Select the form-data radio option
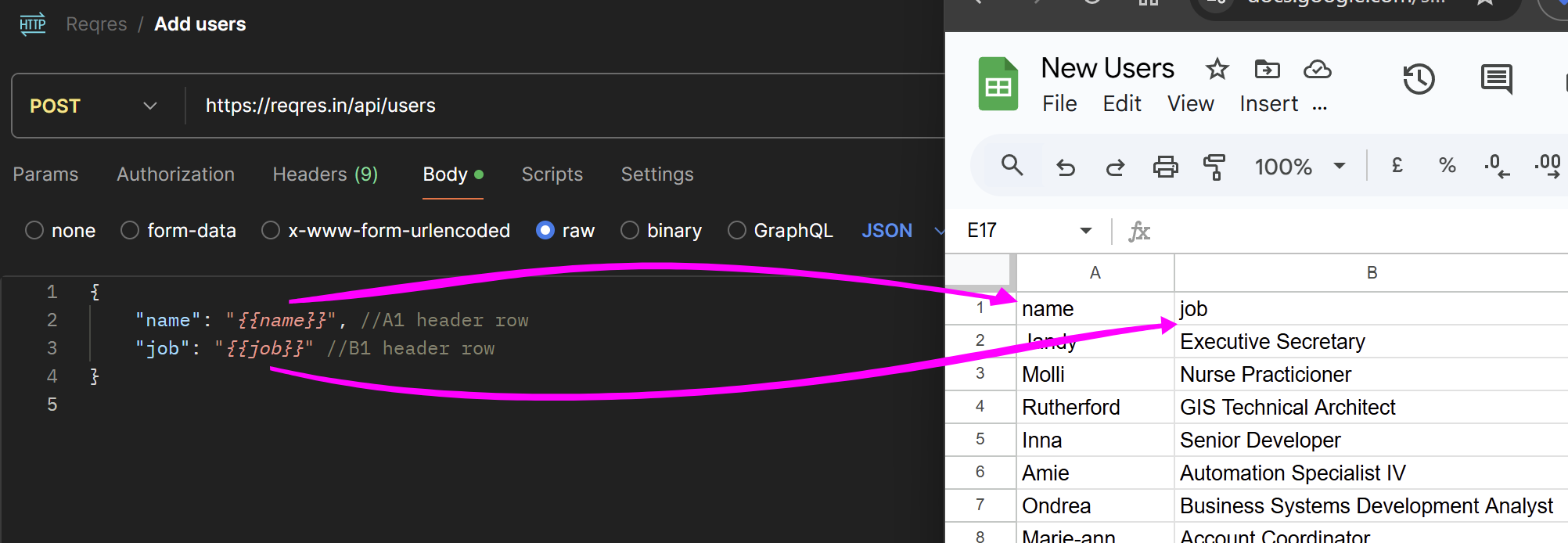The height and width of the screenshot is (543, 1568). [x=130, y=231]
